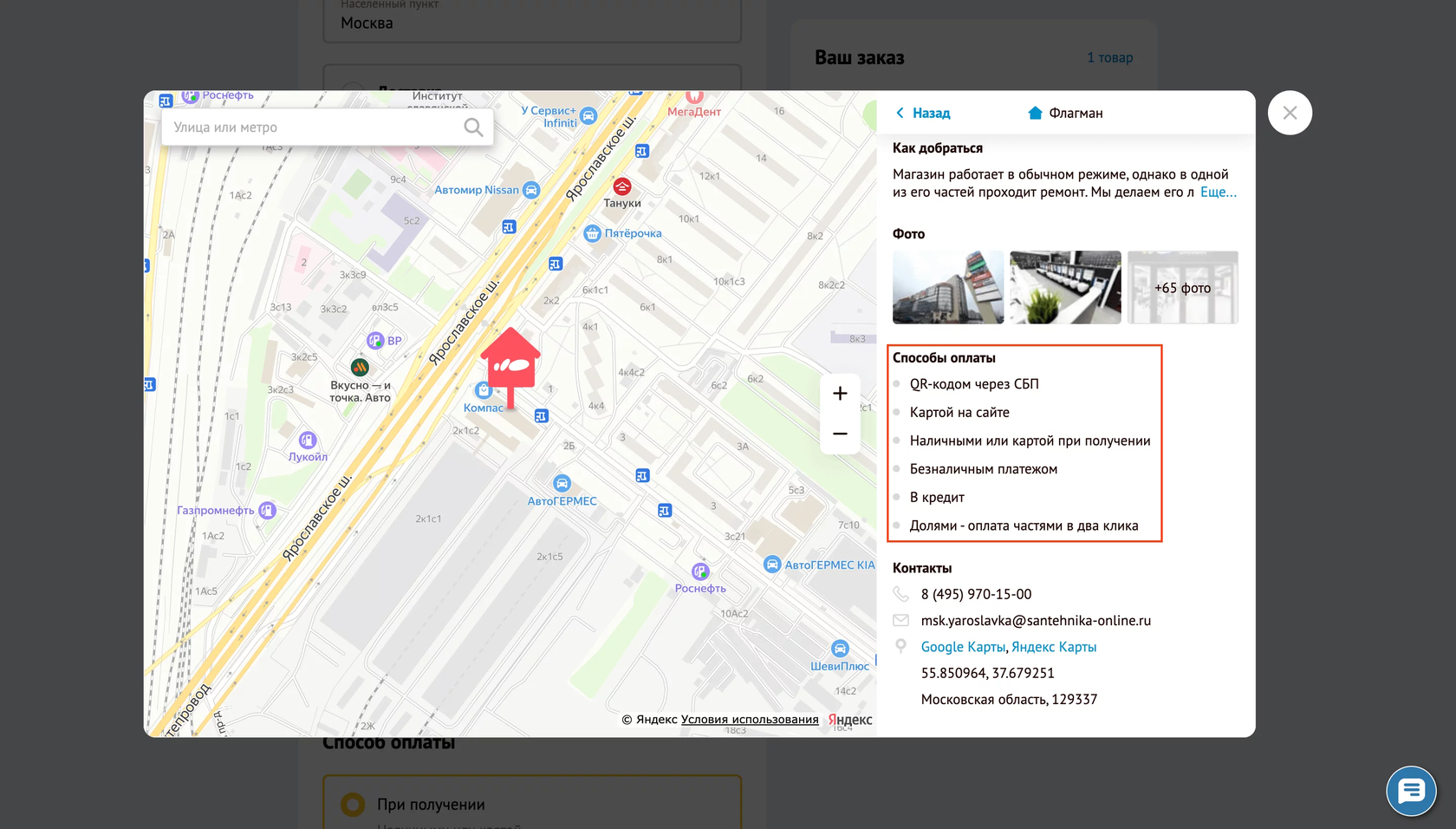Select the Пятёрочка store marker
The width and height of the screenshot is (1456, 829).
pyautogui.click(x=592, y=233)
